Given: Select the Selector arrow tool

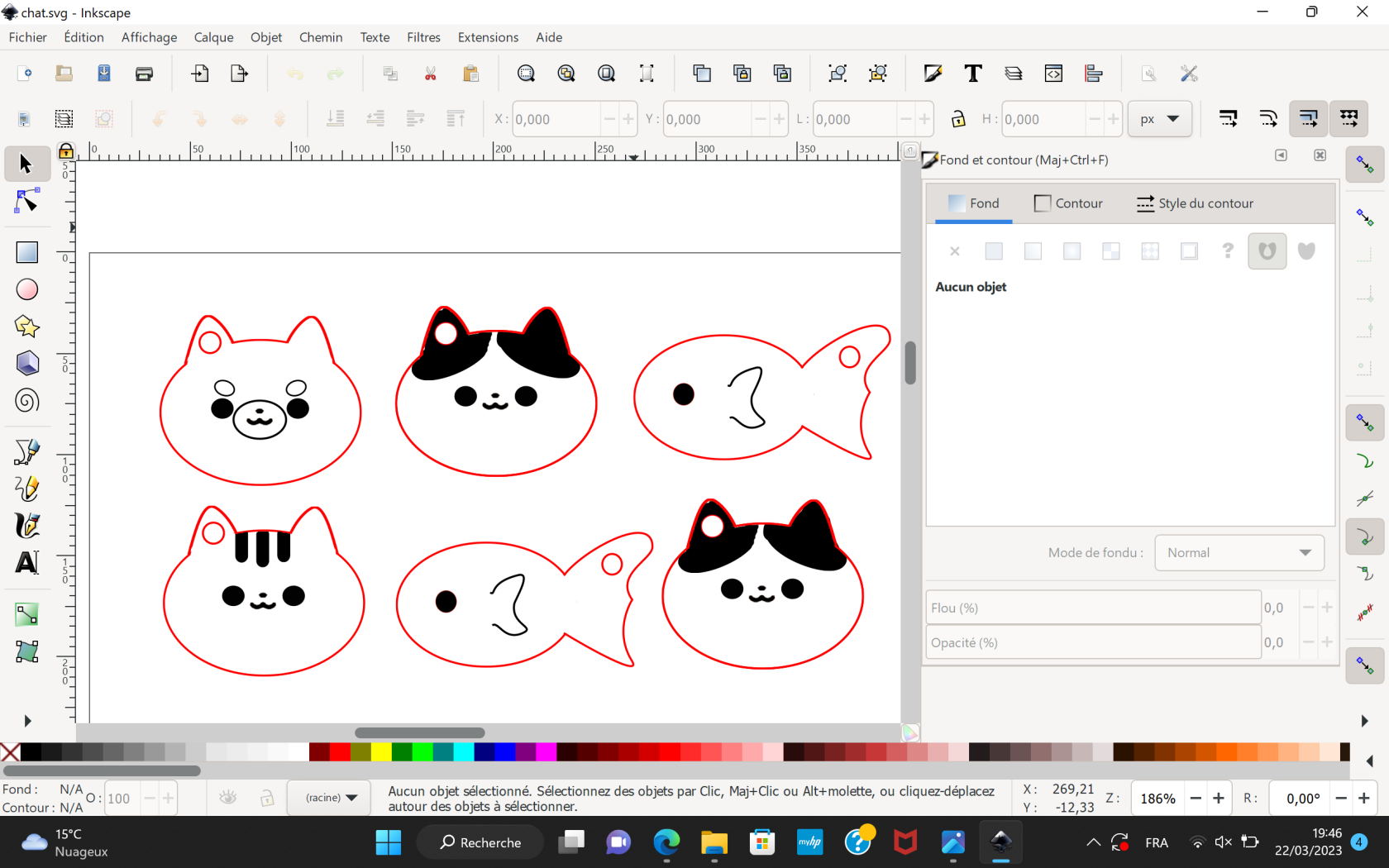Looking at the screenshot, I should [26, 164].
